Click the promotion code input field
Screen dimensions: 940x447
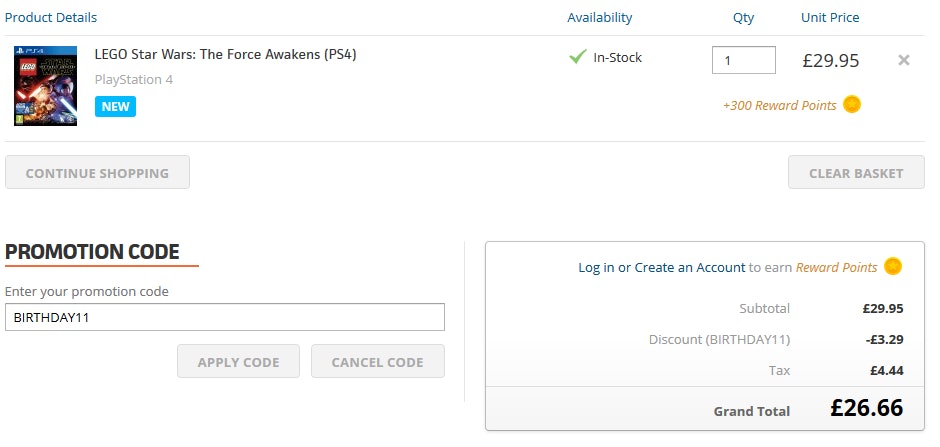pyautogui.click(x=224, y=317)
